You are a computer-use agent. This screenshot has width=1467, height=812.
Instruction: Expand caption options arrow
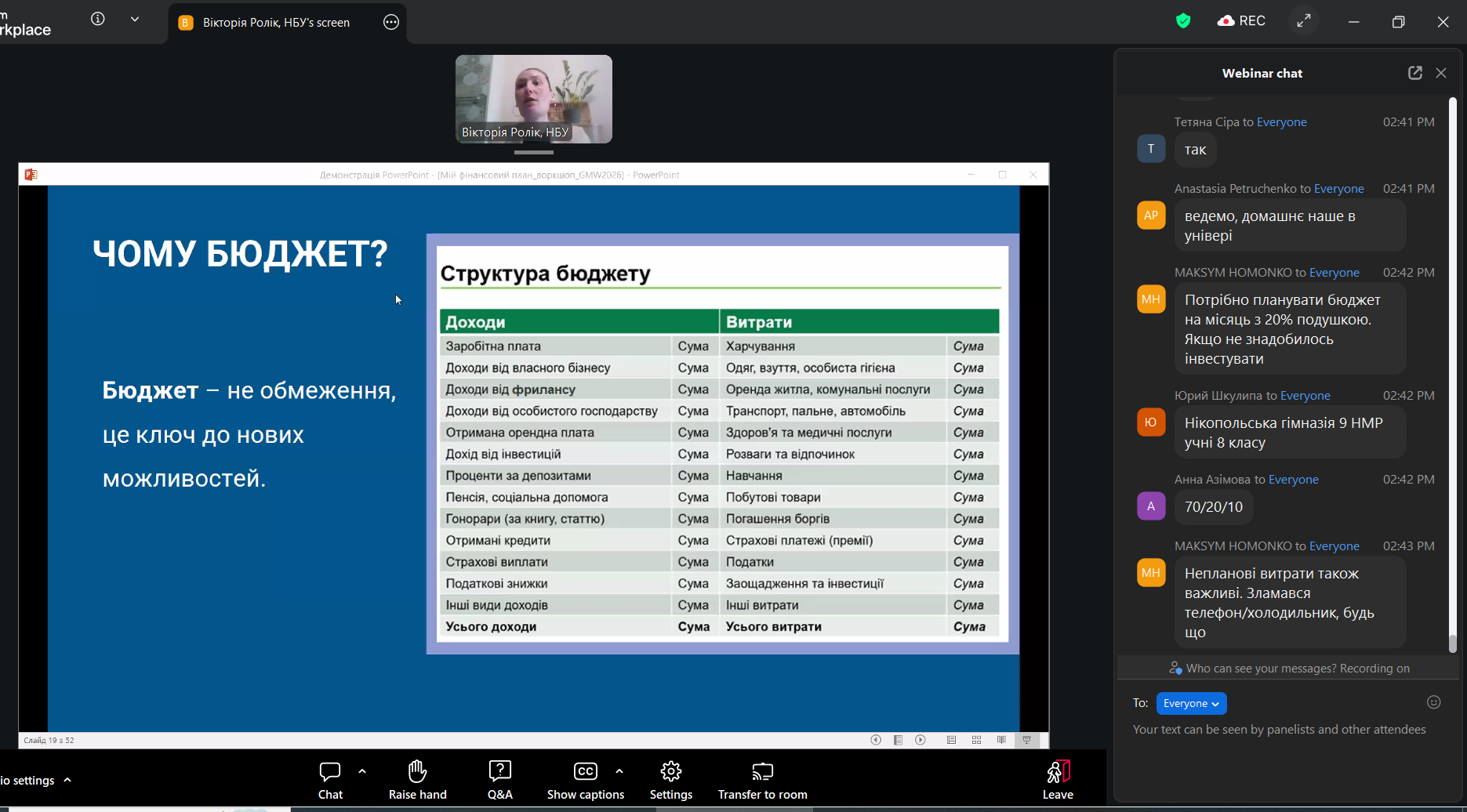click(619, 771)
